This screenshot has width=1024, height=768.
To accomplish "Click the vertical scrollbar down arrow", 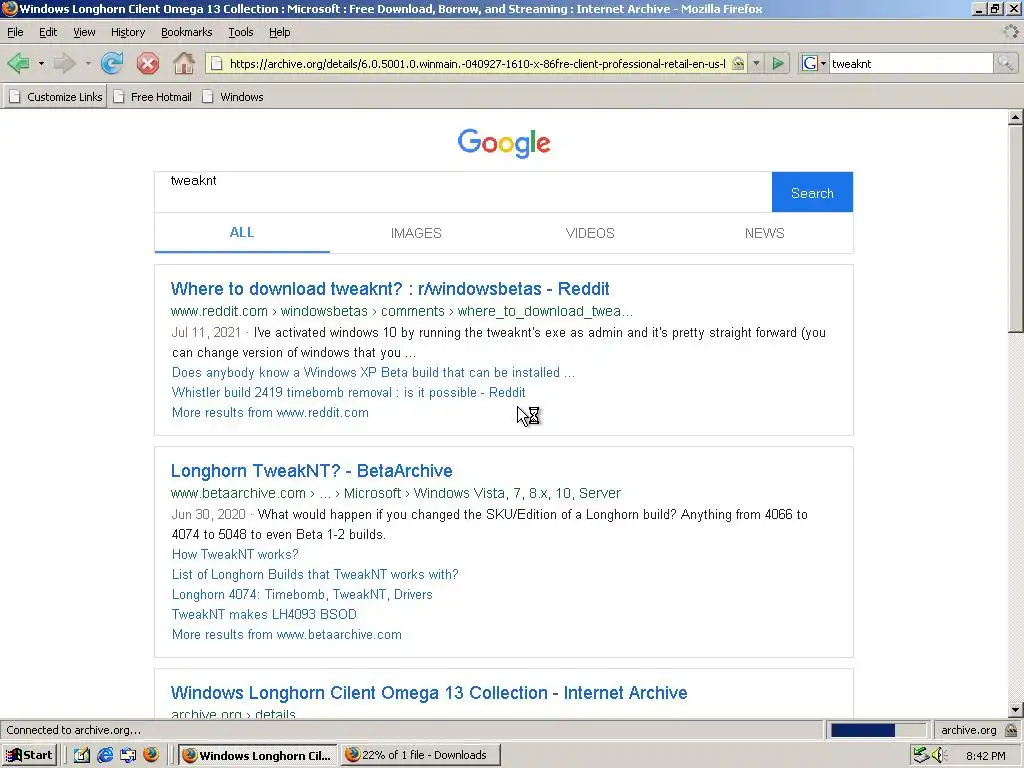I will [1015, 710].
